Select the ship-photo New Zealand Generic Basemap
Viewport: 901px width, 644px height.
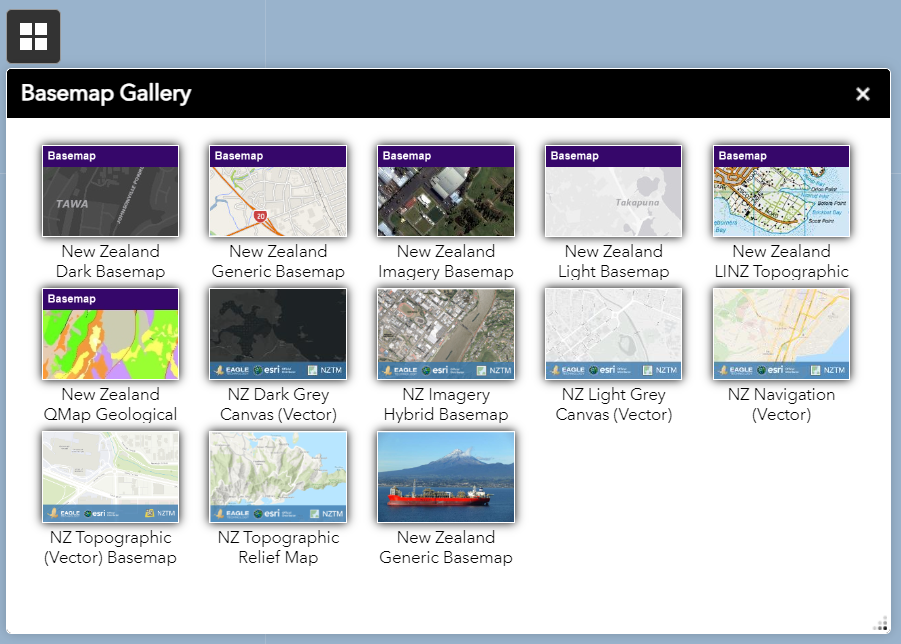tap(445, 477)
